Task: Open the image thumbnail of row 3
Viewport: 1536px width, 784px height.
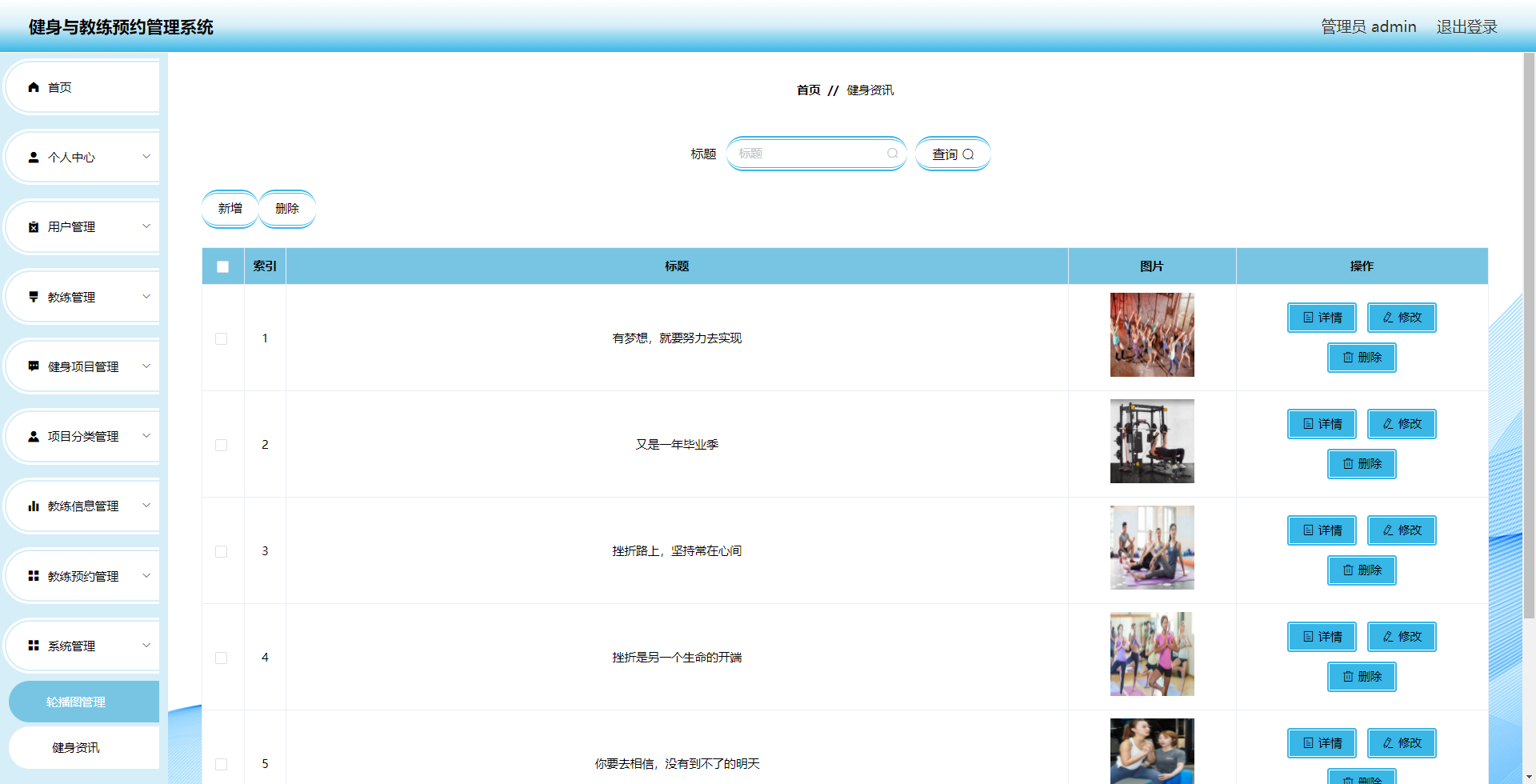Action: tap(1152, 547)
